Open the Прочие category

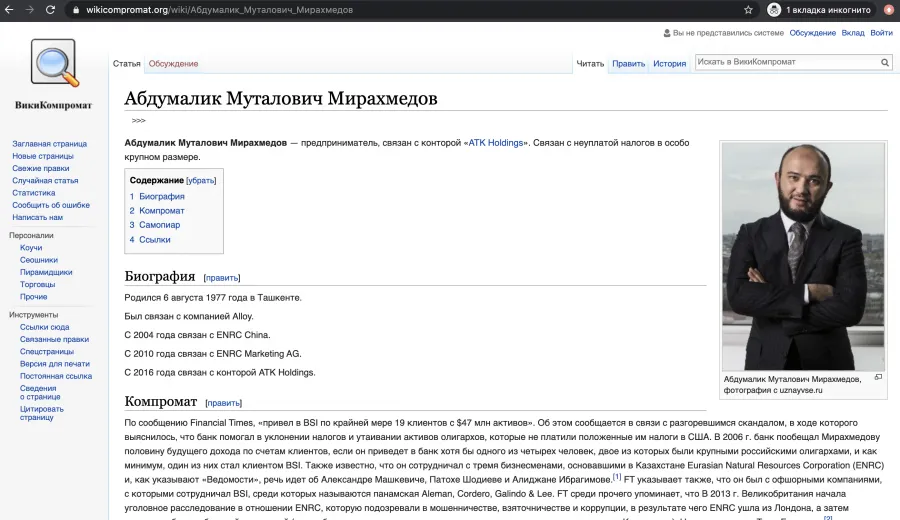tap(33, 297)
